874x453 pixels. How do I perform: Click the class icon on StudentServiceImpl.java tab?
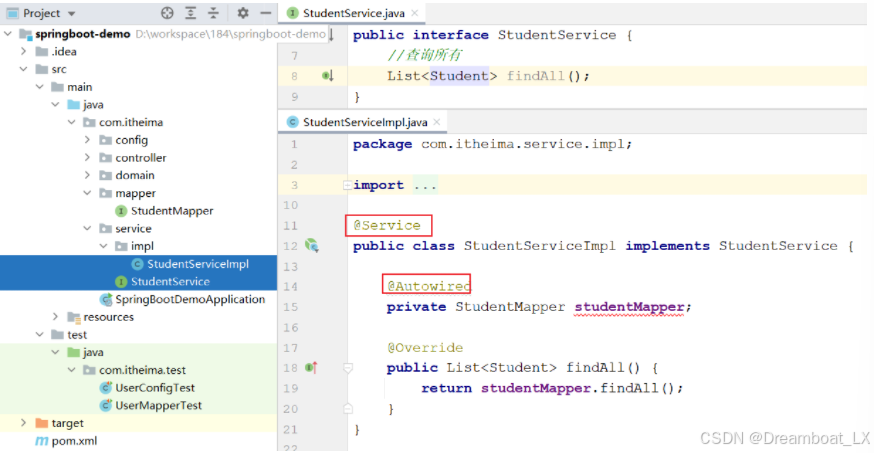tap(293, 122)
